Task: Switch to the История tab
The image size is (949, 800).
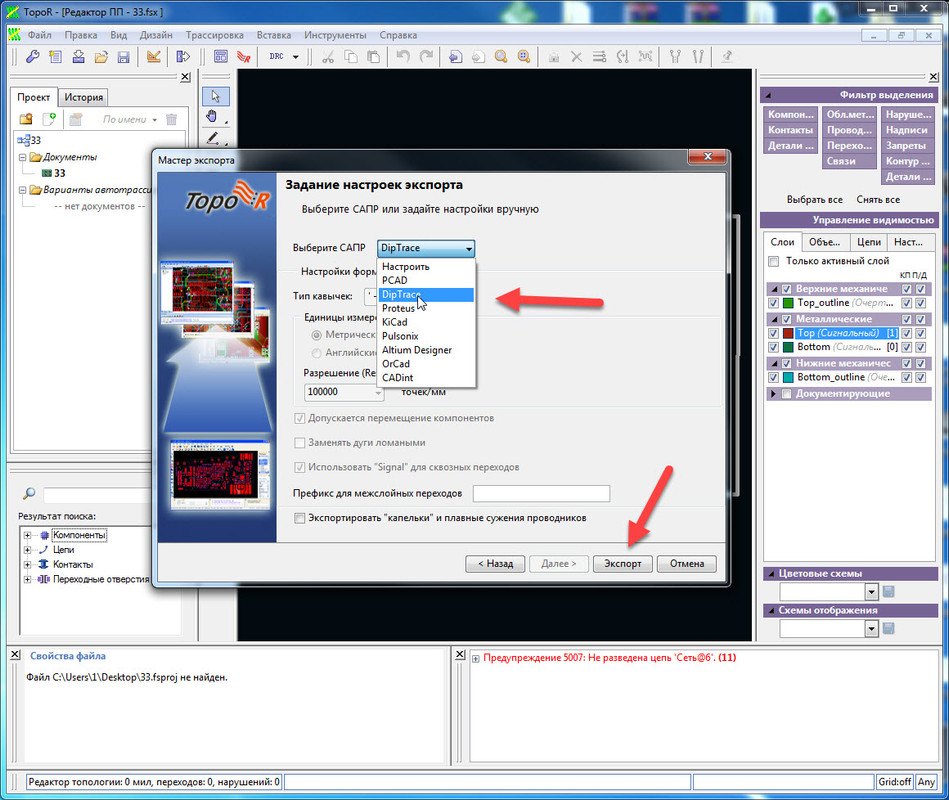Action: pyautogui.click(x=84, y=97)
